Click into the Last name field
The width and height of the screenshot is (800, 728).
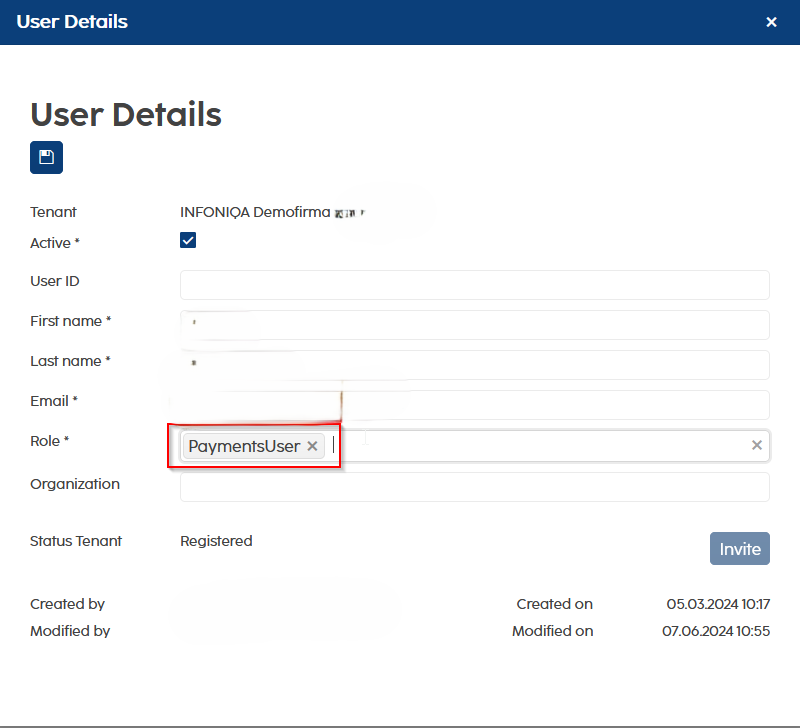(474, 365)
